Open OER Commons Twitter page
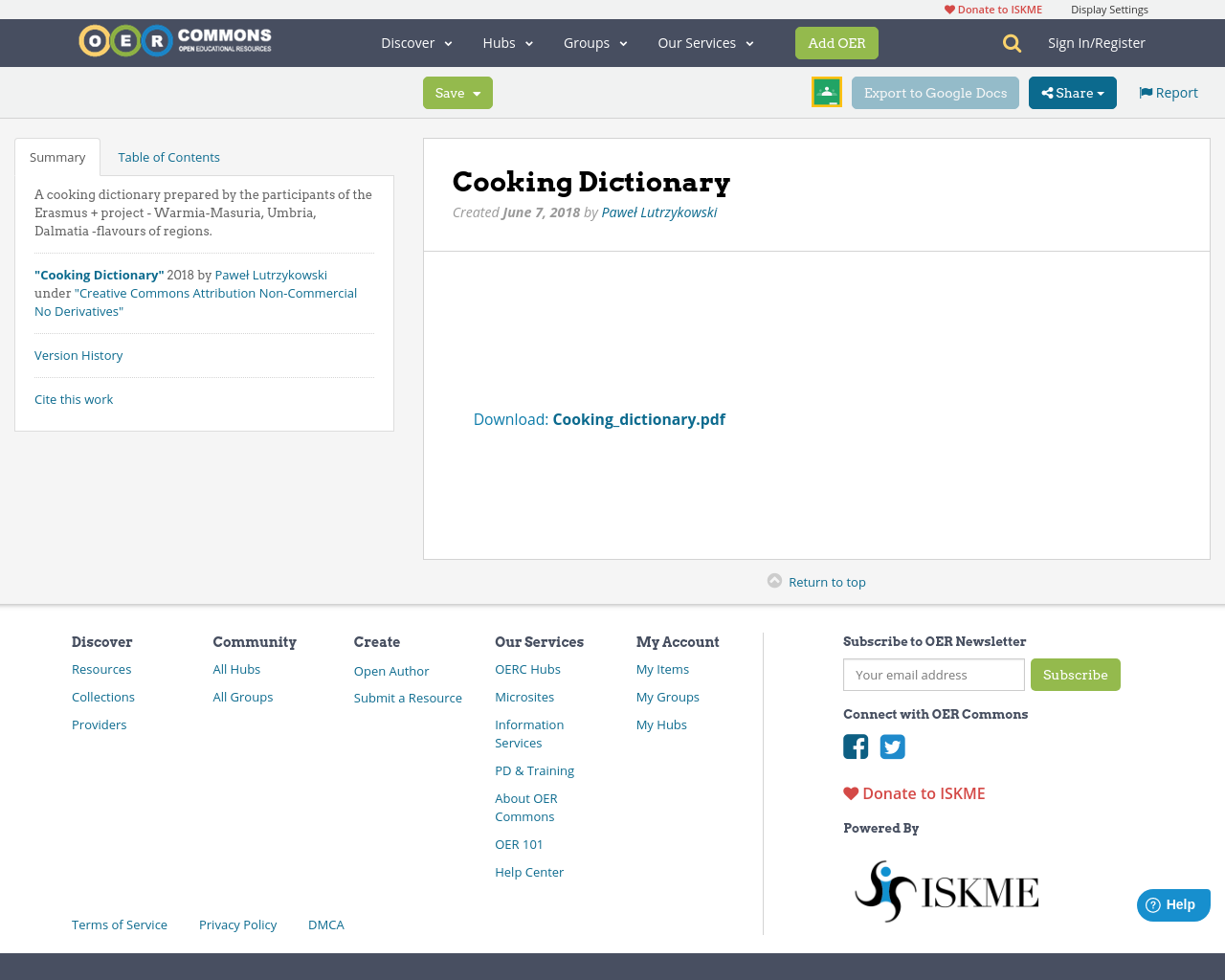 click(x=892, y=746)
